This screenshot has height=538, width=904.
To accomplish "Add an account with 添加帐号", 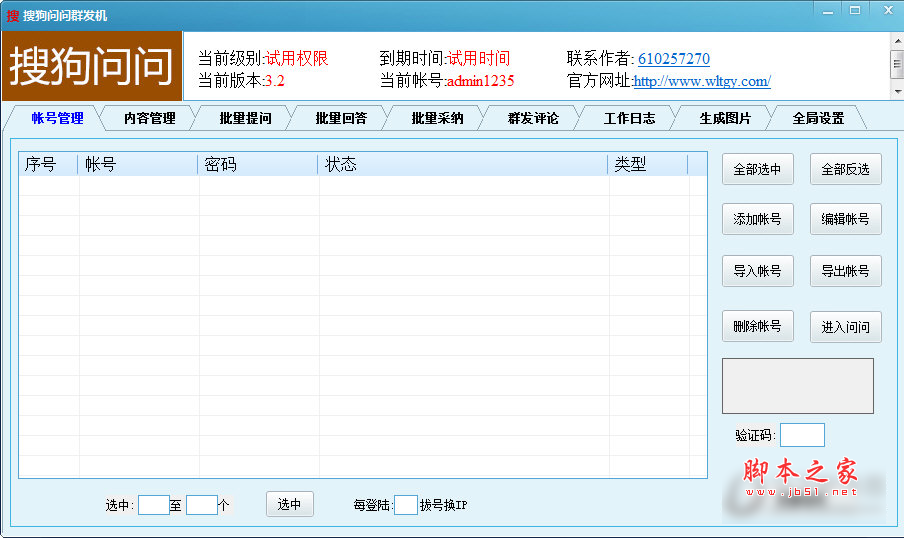I will click(758, 219).
